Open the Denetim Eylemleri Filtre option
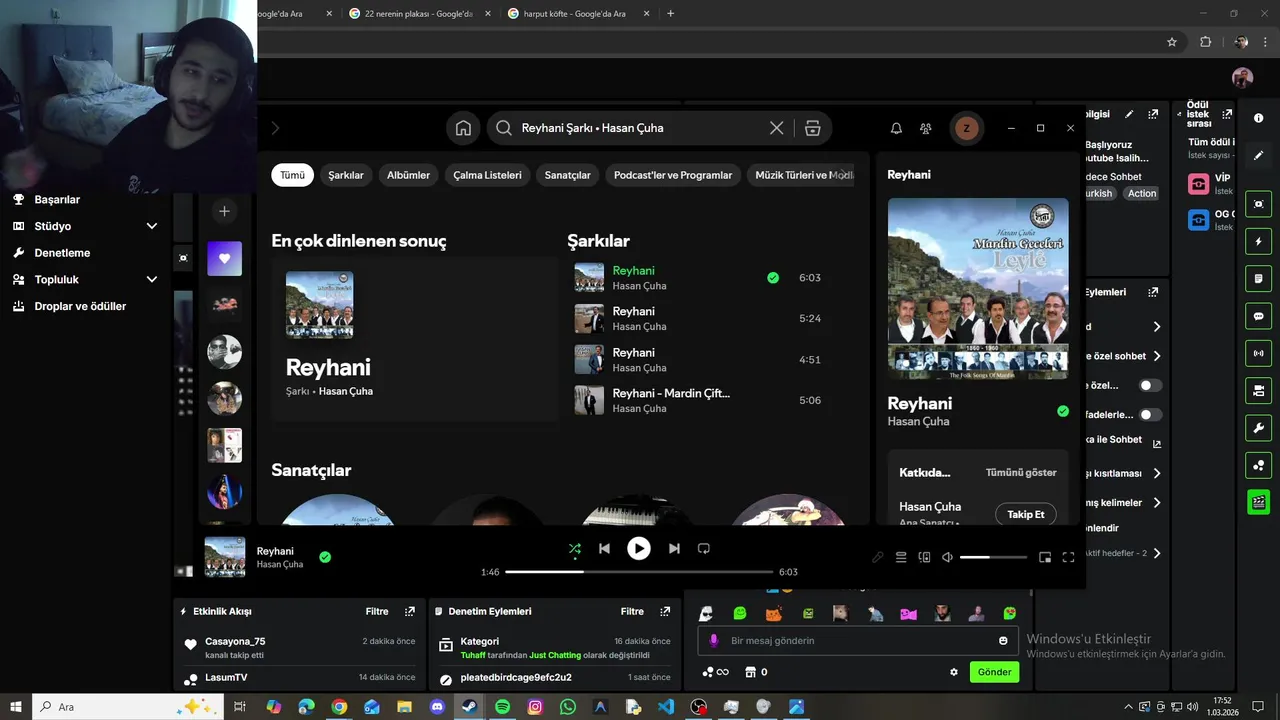1280x720 pixels. click(x=632, y=611)
